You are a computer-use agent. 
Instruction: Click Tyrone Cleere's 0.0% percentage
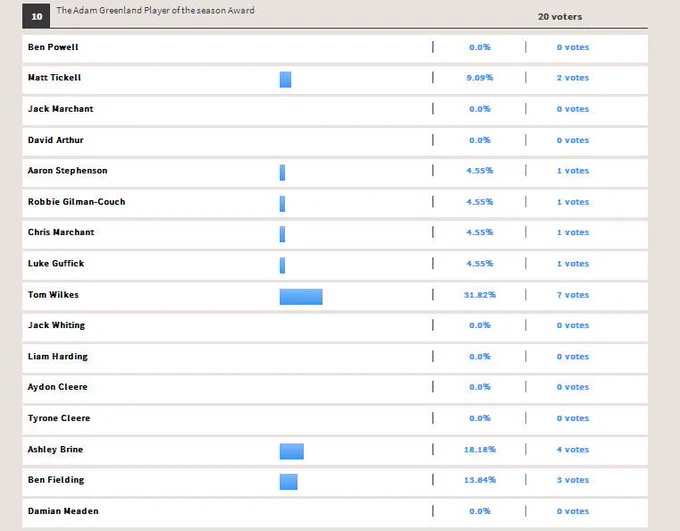pyautogui.click(x=480, y=418)
